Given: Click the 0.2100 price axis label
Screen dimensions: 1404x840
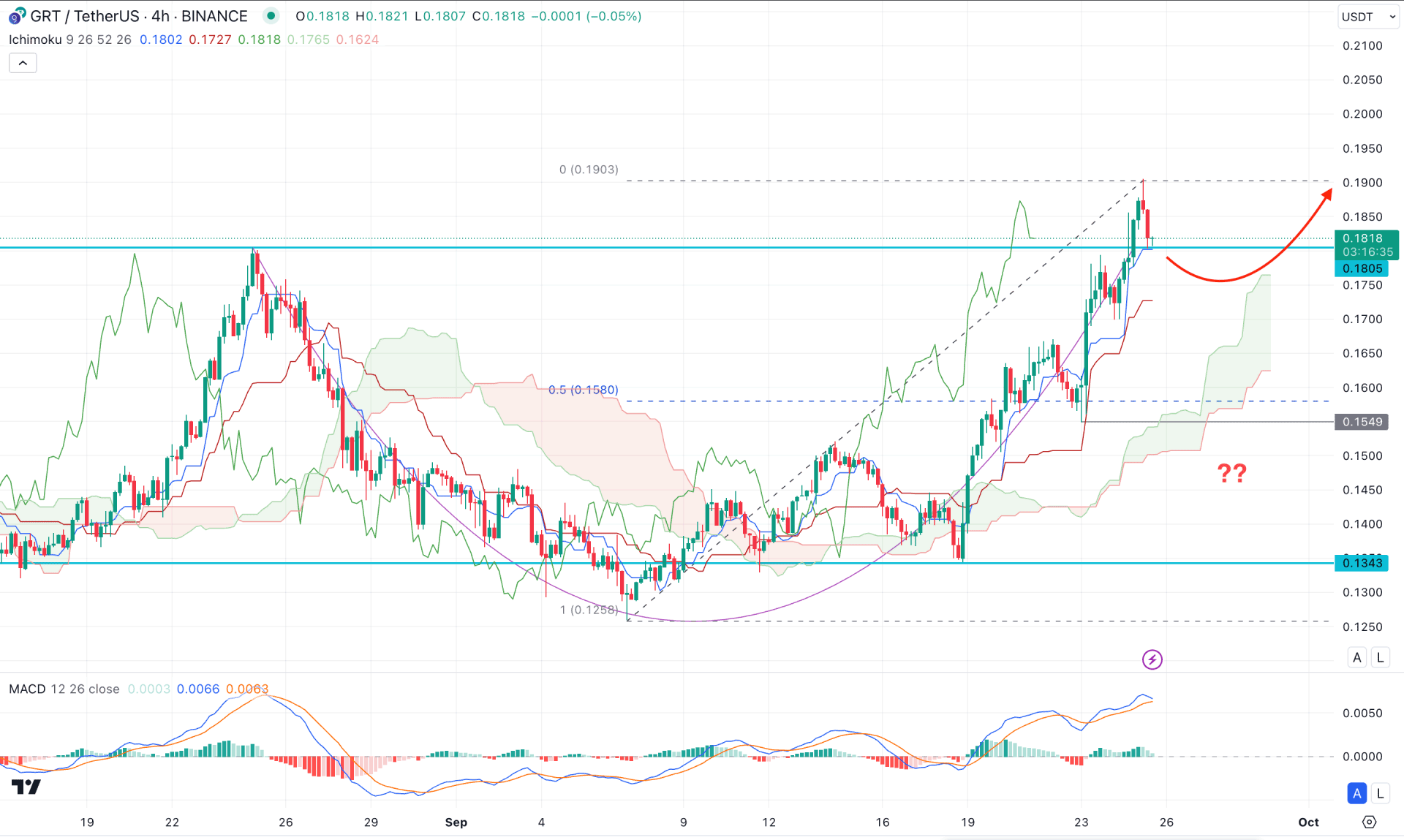Looking at the screenshot, I should (x=1362, y=45).
